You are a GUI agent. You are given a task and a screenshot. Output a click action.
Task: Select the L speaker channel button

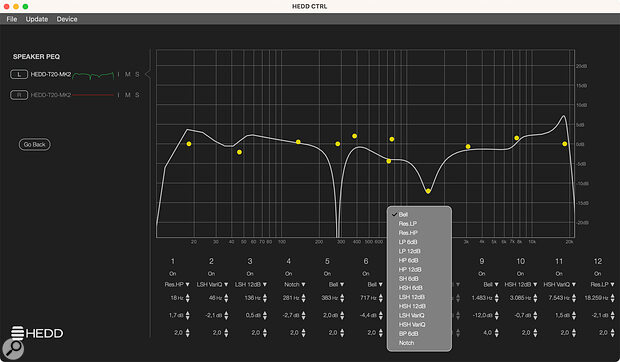[19, 74]
